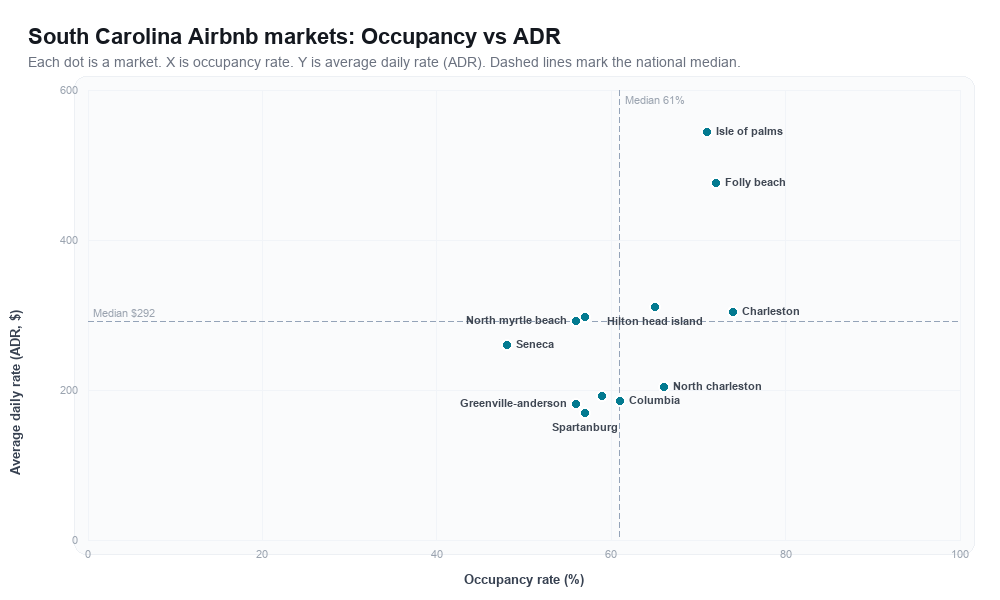This screenshot has width=1000, height=600.
Task: Select the dot touching North myrtle beach label
Action: click(x=576, y=321)
